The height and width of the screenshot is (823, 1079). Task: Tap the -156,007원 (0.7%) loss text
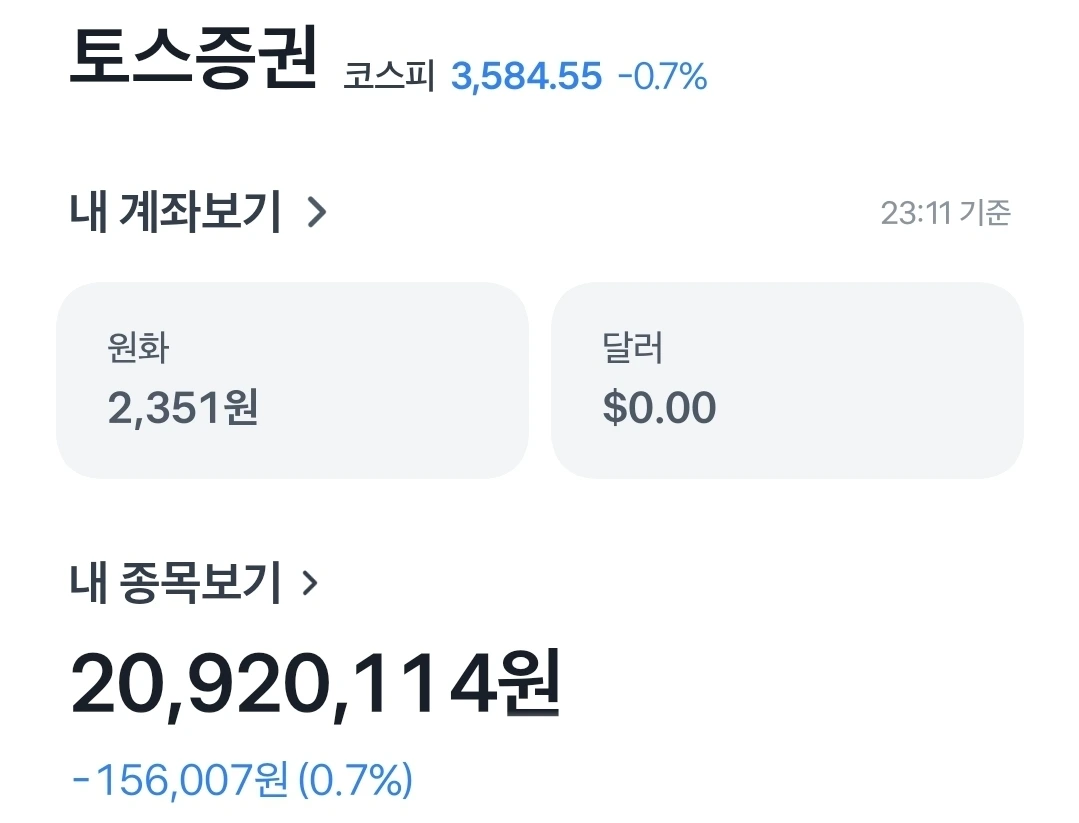[x=242, y=780]
